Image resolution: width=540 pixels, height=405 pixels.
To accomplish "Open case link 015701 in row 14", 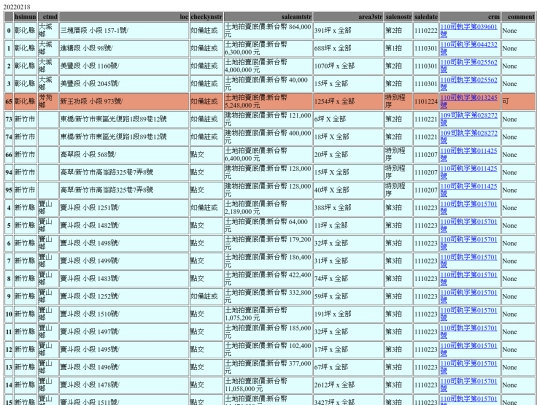I will tap(469, 385).
